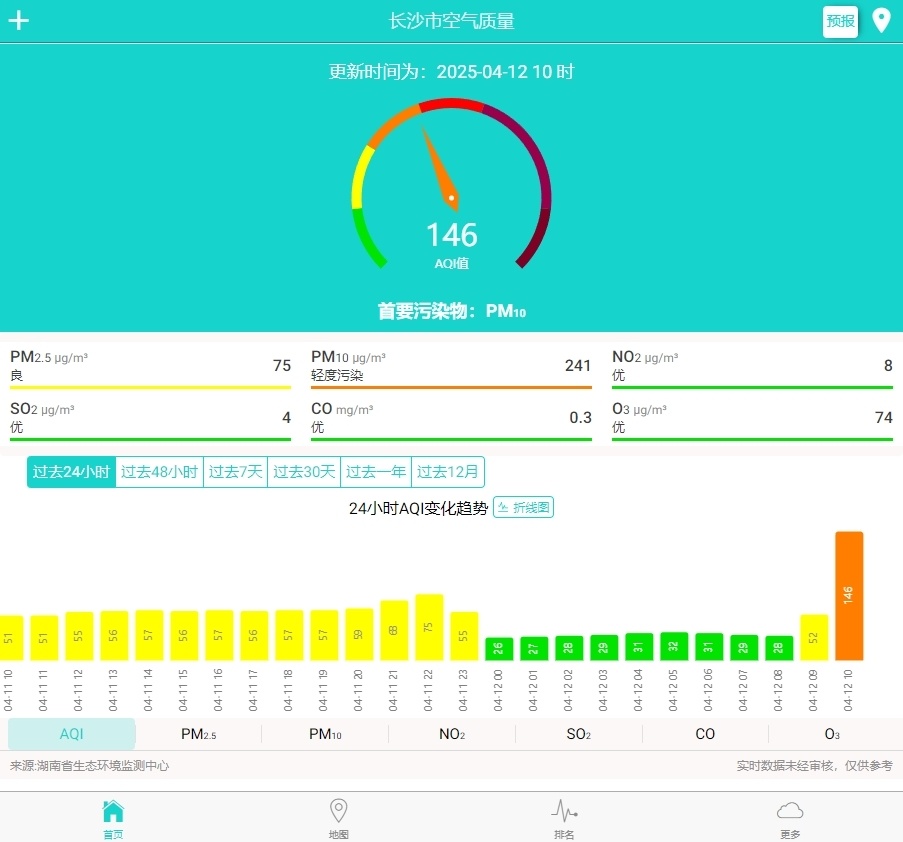Select the PM2.5 pollutant tab
Image resolution: width=903 pixels, height=842 pixels.
tap(197, 734)
